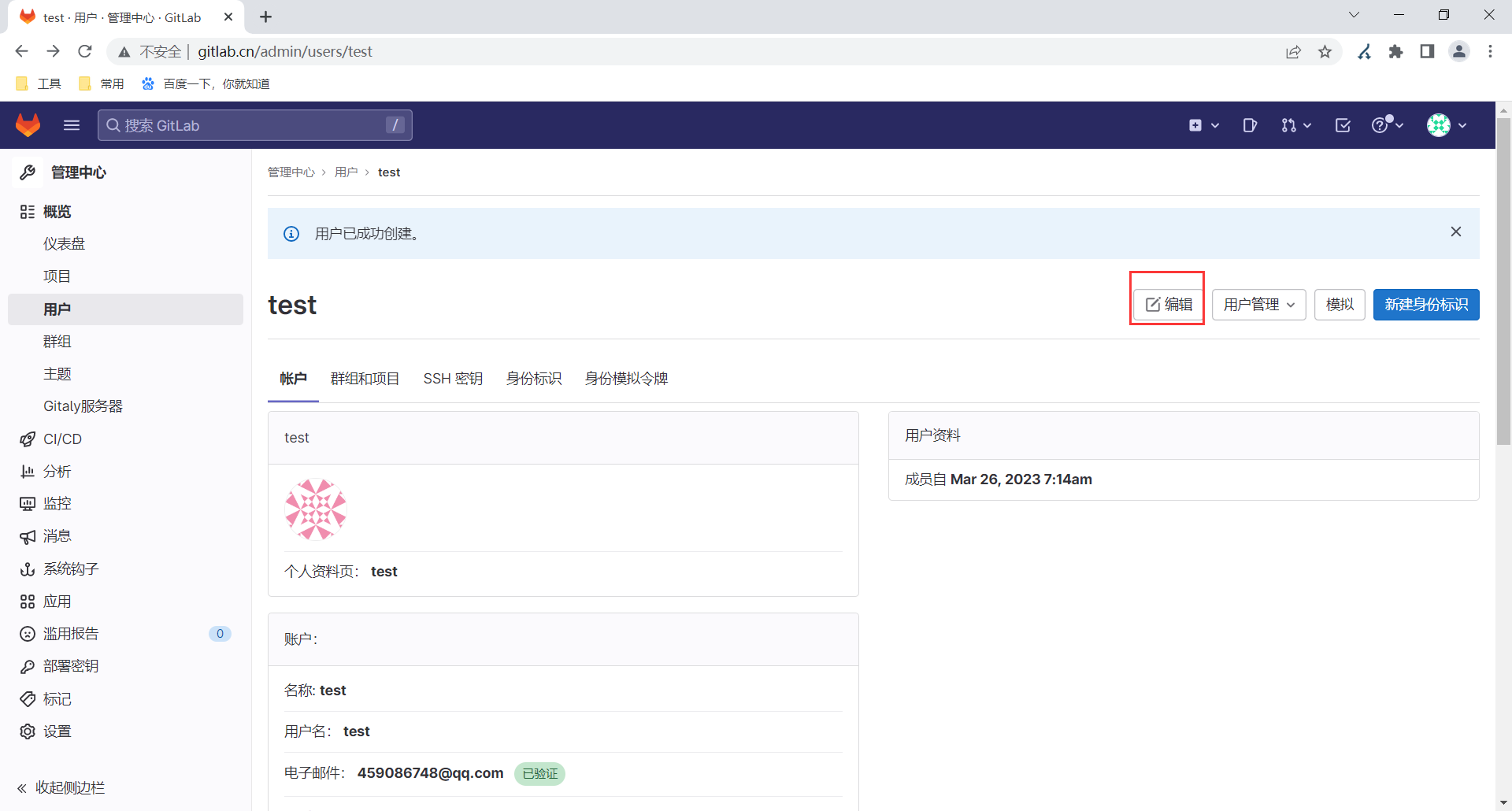Open the tab search chevron
The image size is (1512, 811).
point(1354,15)
